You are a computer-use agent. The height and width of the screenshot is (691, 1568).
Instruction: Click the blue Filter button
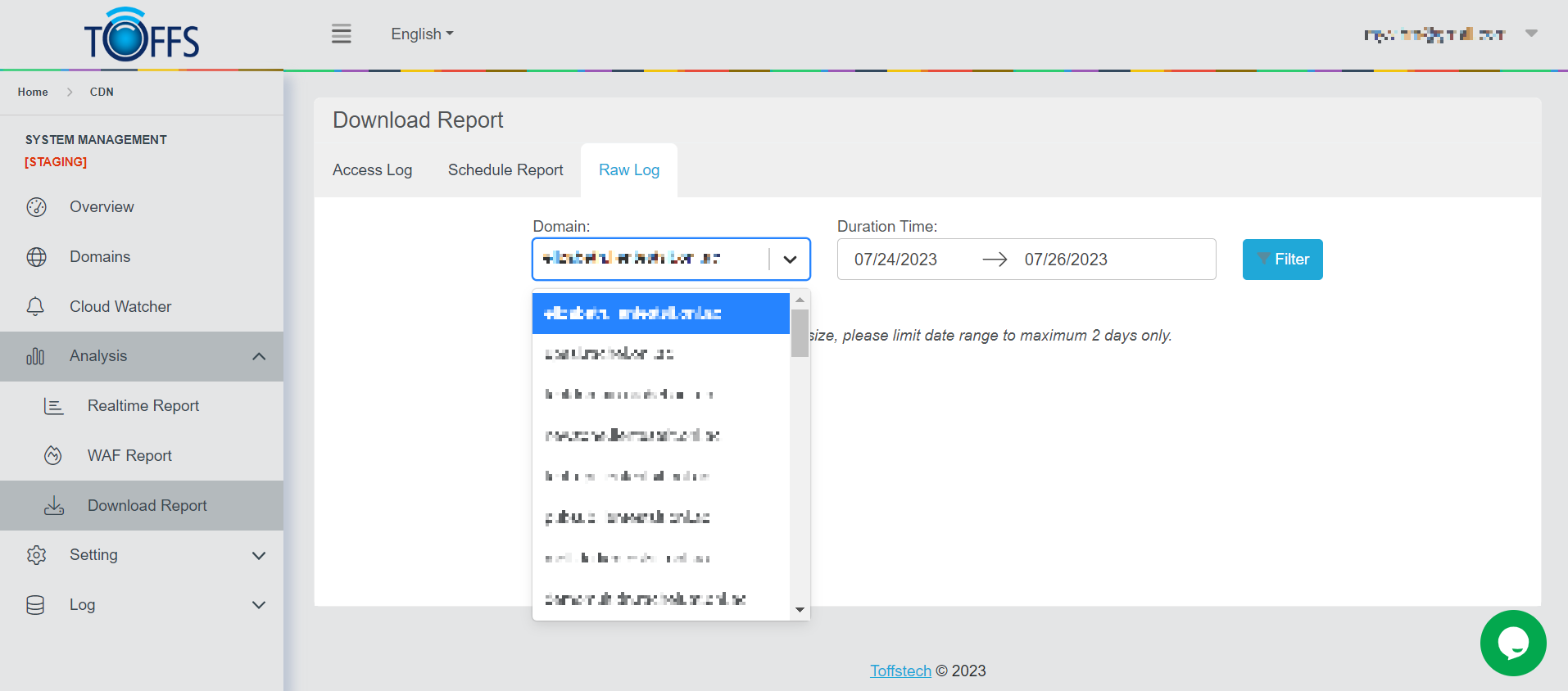click(x=1282, y=260)
